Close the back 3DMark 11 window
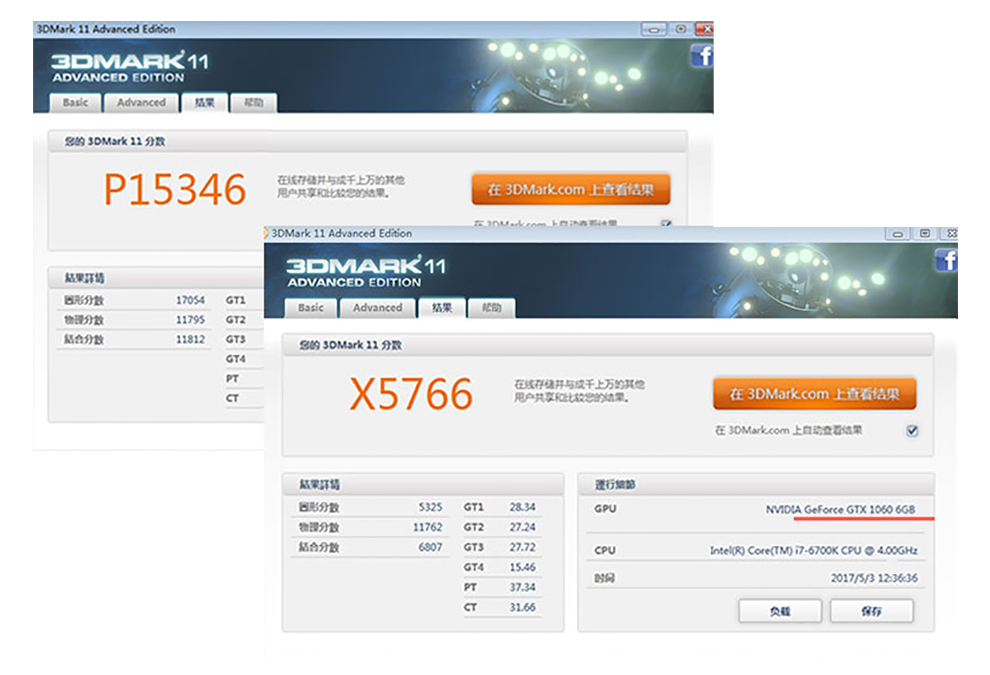 click(705, 29)
